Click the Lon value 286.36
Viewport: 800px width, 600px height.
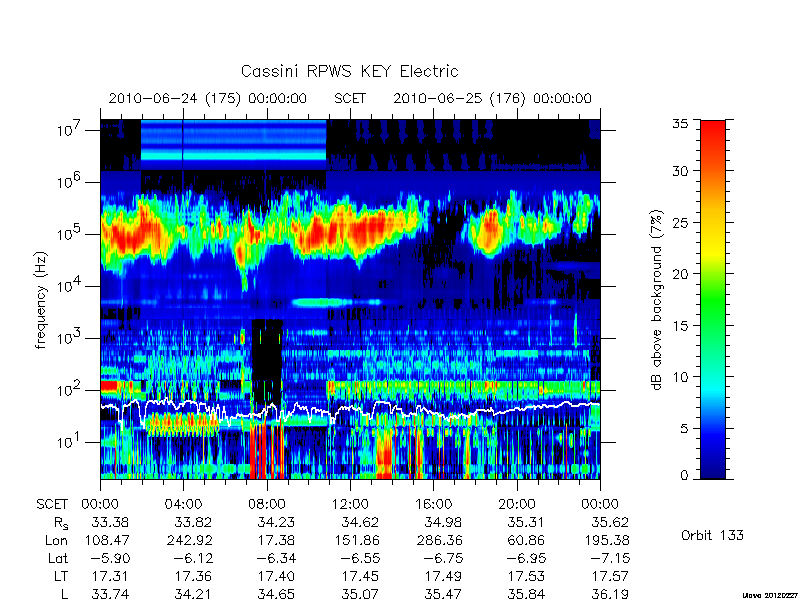[440, 540]
